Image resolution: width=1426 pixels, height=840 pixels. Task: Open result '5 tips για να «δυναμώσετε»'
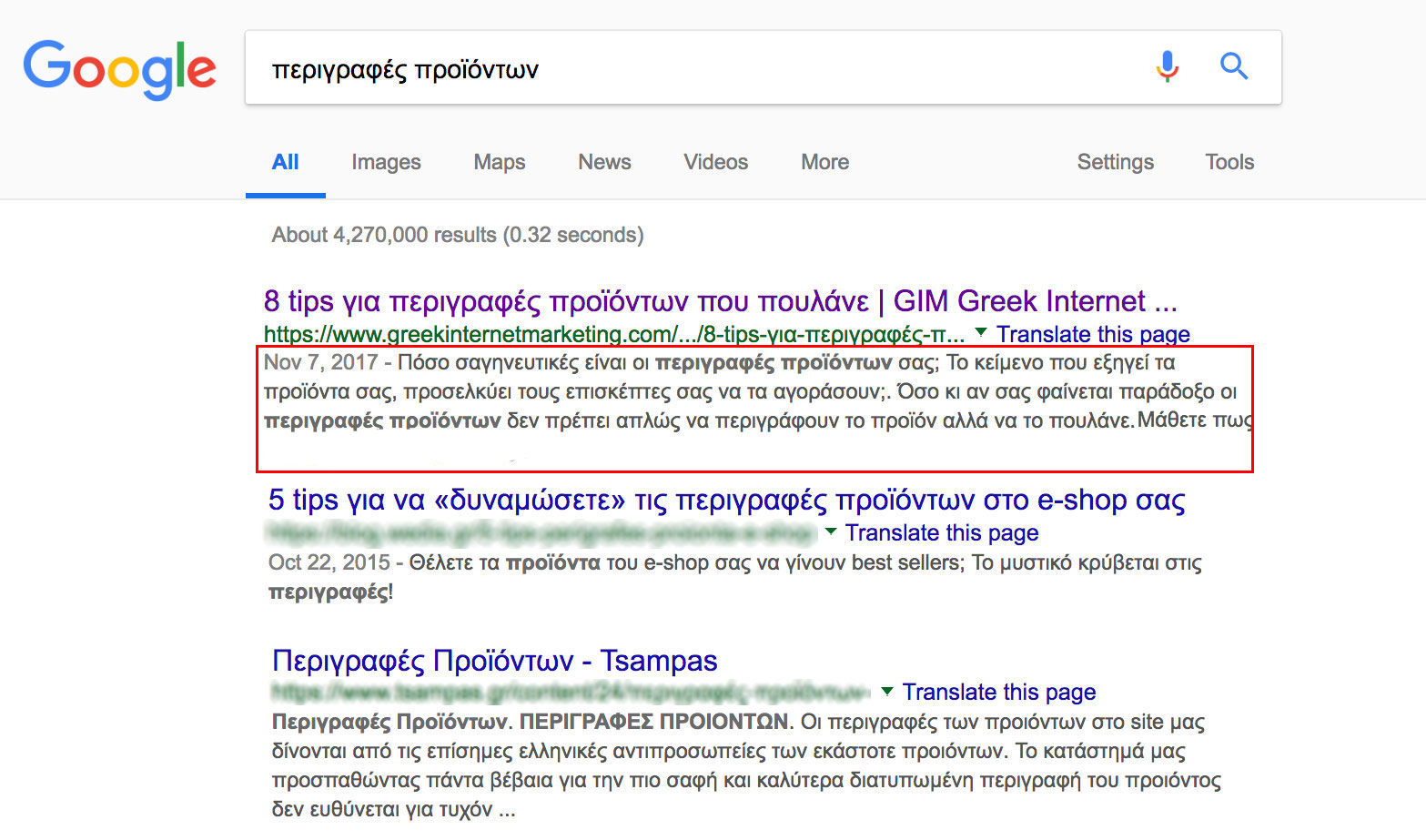727,500
